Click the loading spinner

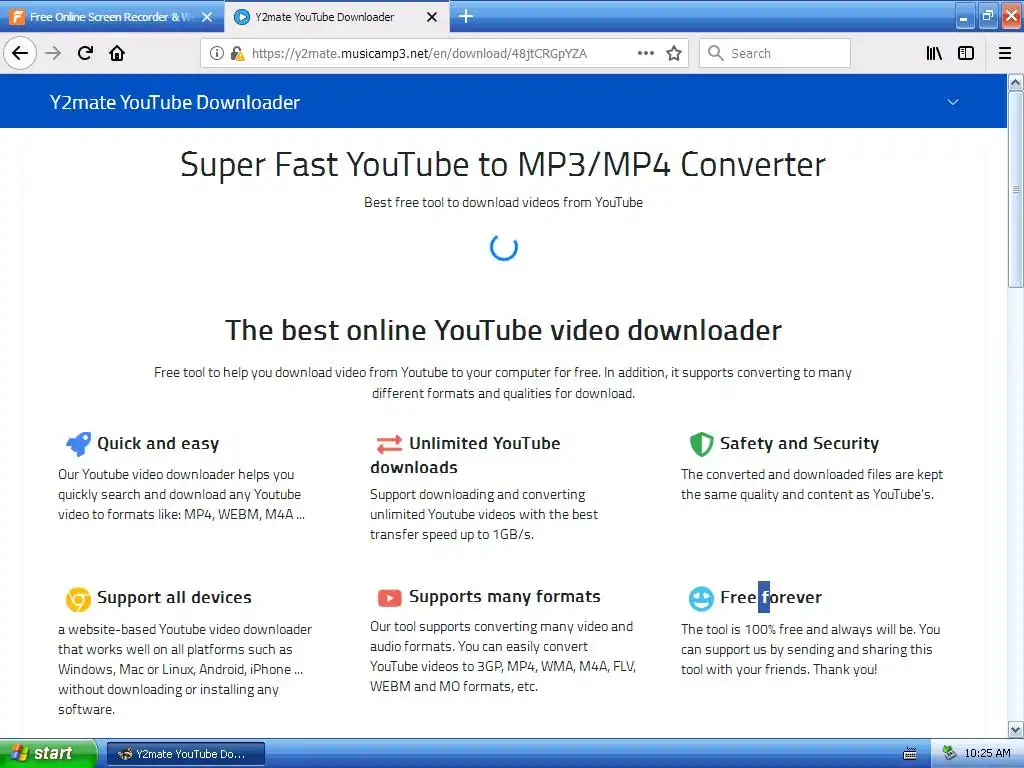click(504, 247)
